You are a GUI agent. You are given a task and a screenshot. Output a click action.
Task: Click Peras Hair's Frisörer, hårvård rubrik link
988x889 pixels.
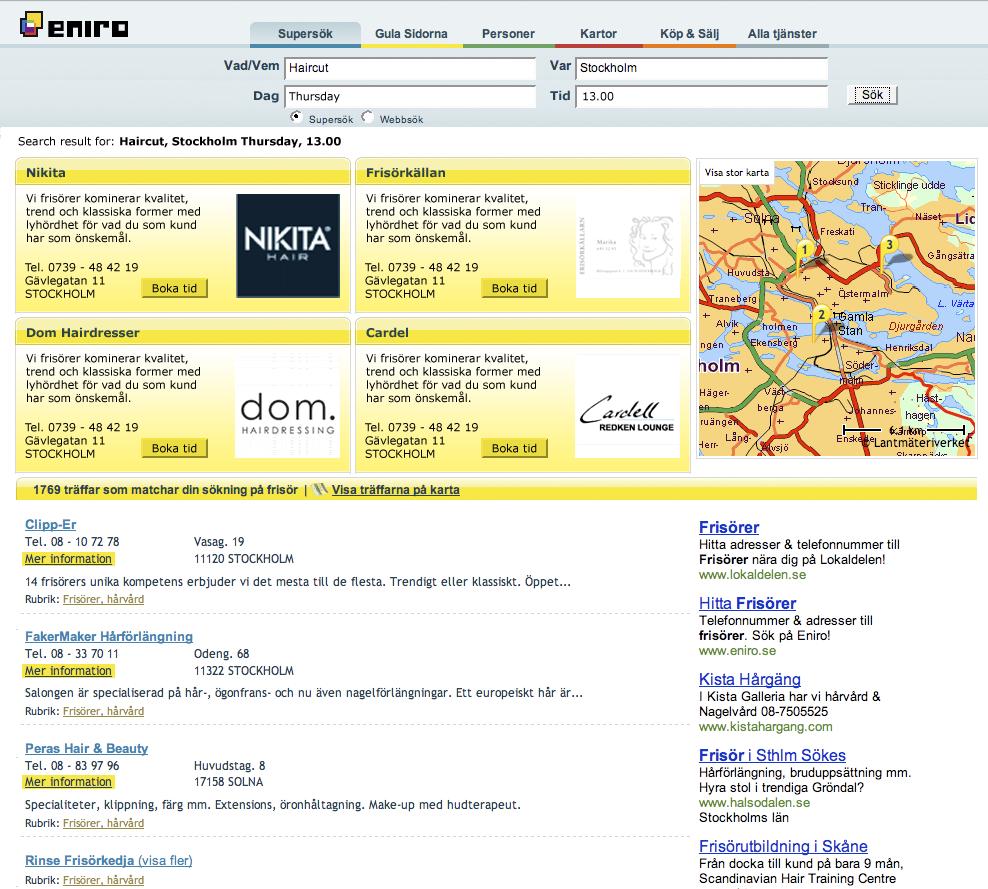(103, 823)
